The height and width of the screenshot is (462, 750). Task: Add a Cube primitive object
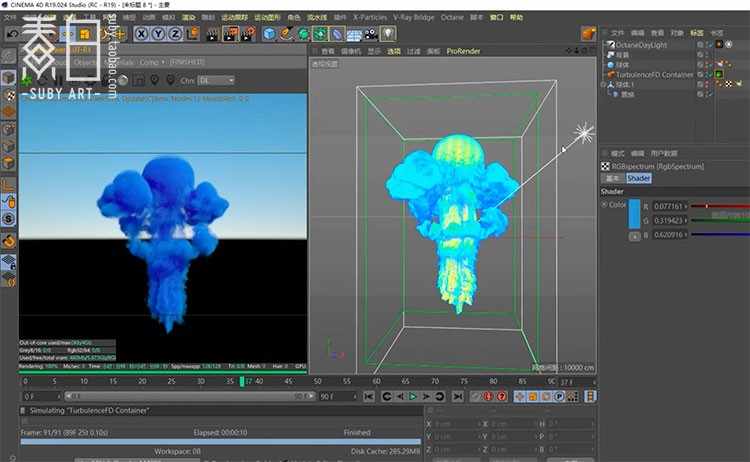[269, 34]
